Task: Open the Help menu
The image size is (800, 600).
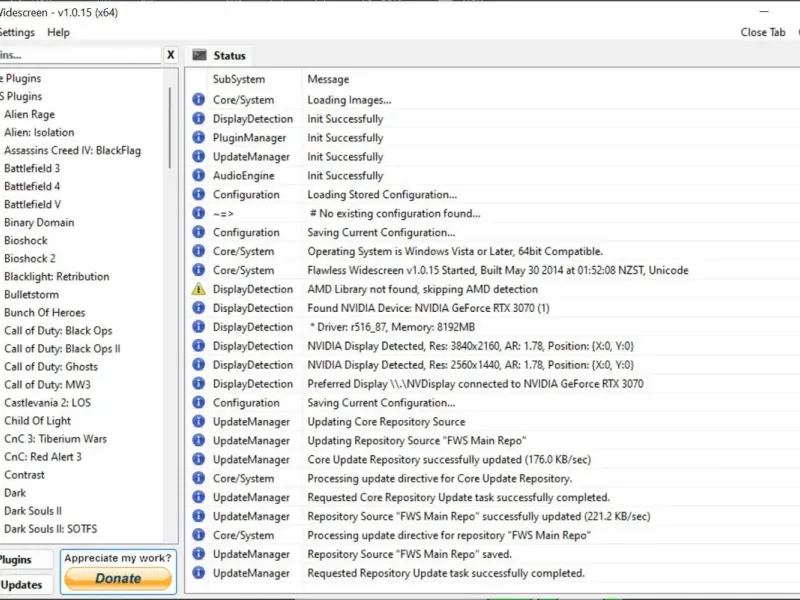Action: click(58, 32)
